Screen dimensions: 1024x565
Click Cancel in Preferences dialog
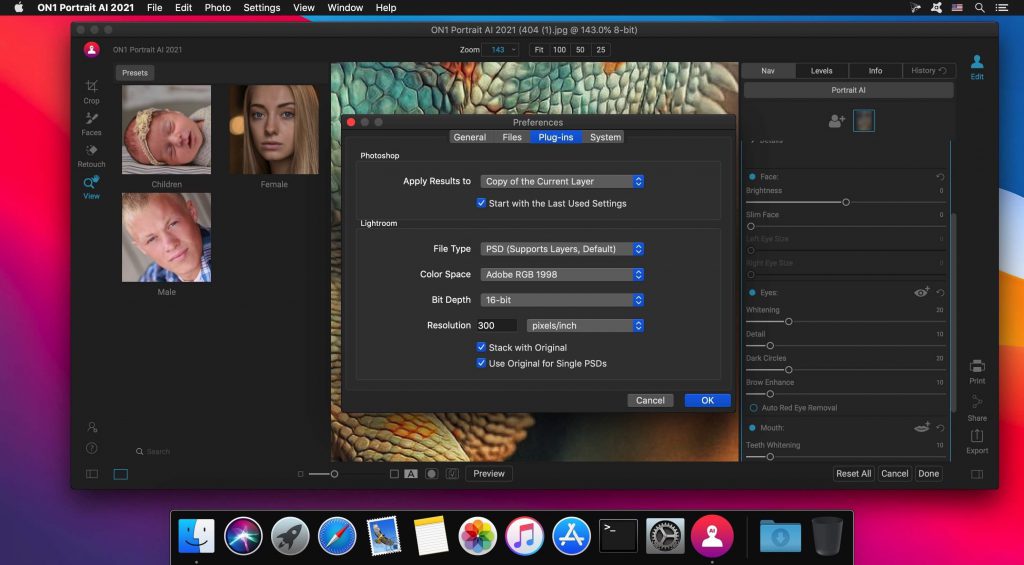tap(650, 400)
